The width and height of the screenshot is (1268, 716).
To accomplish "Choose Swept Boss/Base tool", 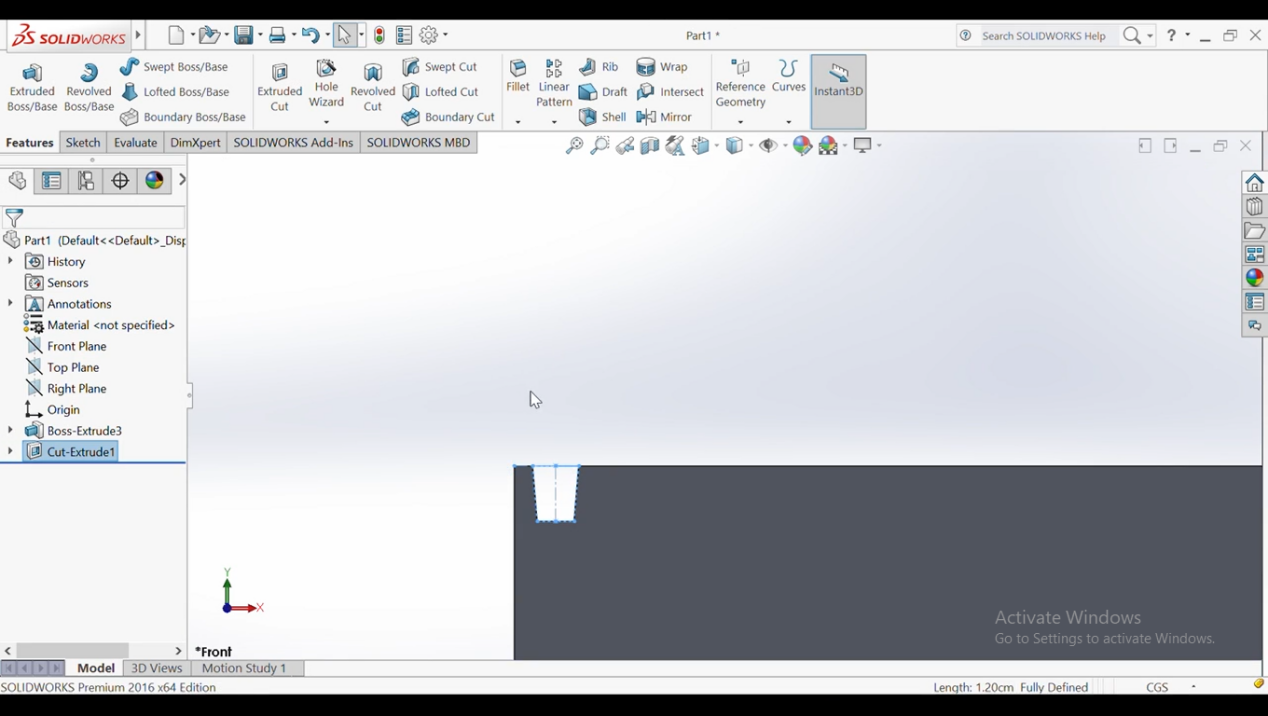I will [175, 67].
